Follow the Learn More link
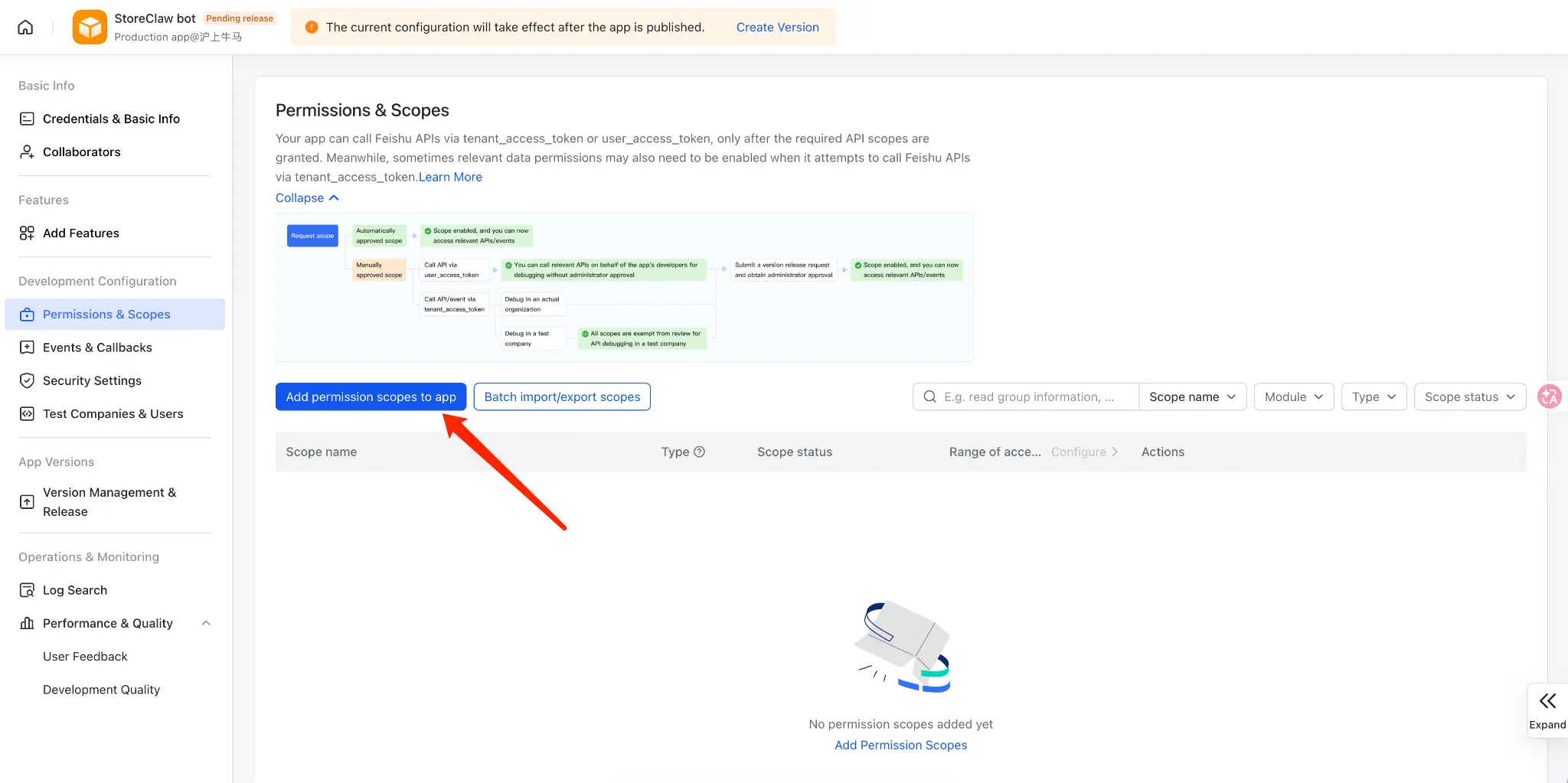The image size is (1568, 783). click(x=450, y=177)
